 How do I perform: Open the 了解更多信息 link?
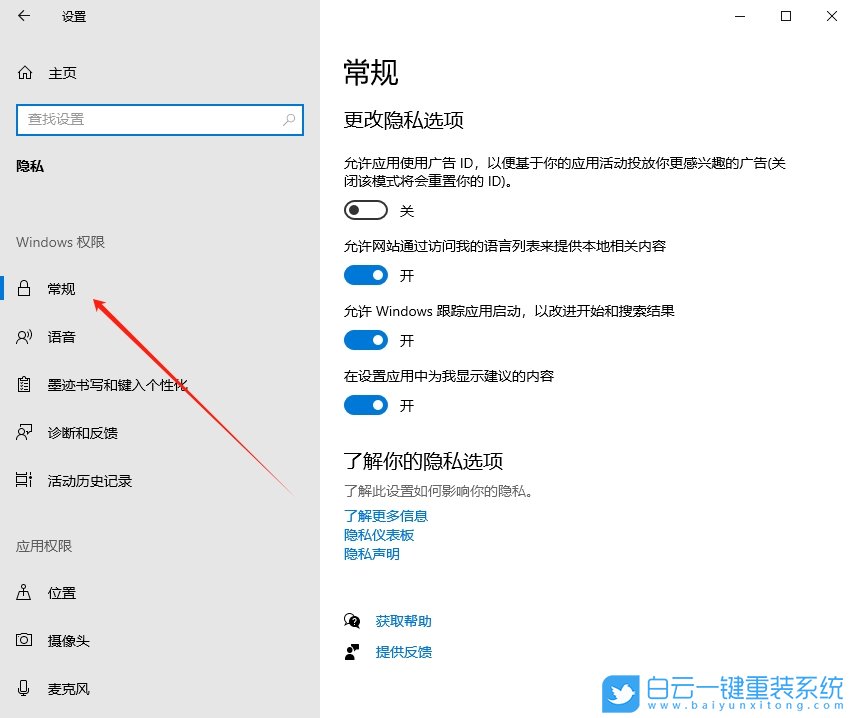click(x=386, y=516)
